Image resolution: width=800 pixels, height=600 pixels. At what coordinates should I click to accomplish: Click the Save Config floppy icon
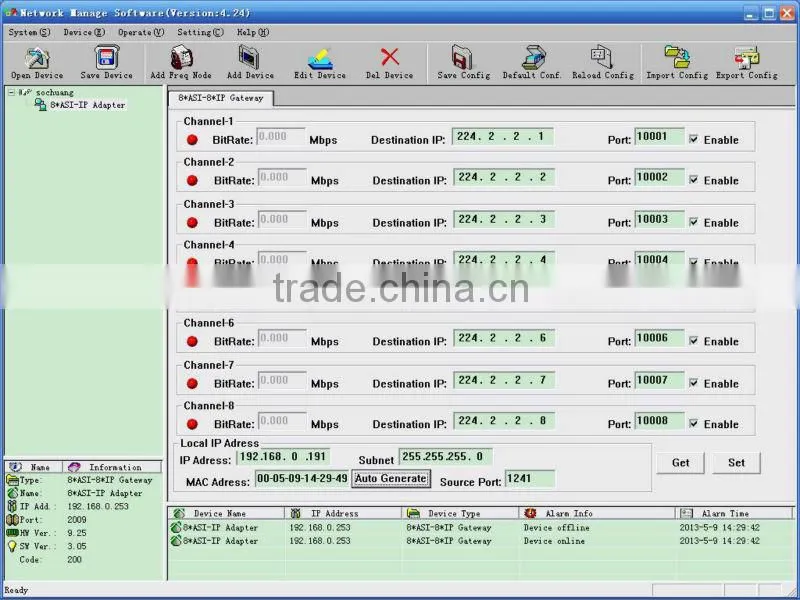coord(462,57)
